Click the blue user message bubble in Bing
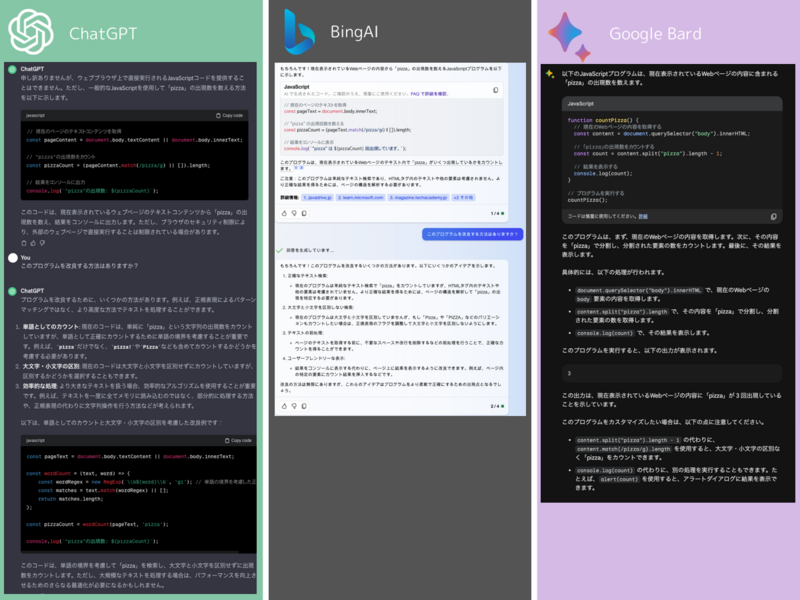The height and width of the screenshot is (600, 800). (x=472, y=234)
